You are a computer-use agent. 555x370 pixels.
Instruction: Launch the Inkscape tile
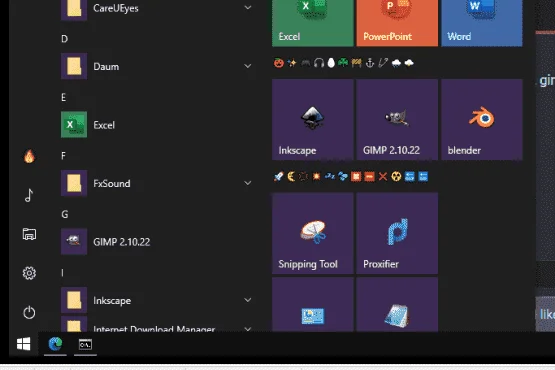[x=313, y=119]
